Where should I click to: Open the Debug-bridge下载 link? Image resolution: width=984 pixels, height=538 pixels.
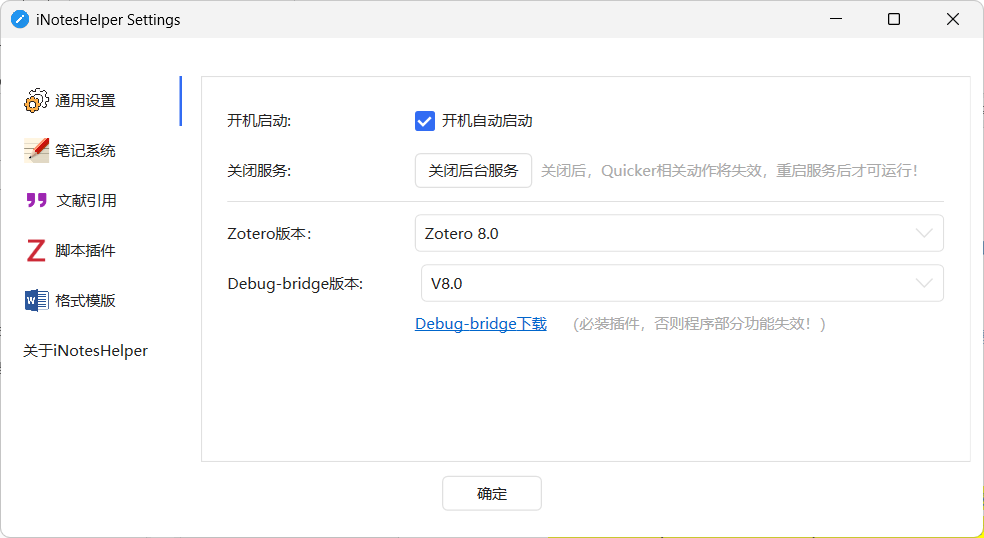pyautogui.click(x=481, y=324)
